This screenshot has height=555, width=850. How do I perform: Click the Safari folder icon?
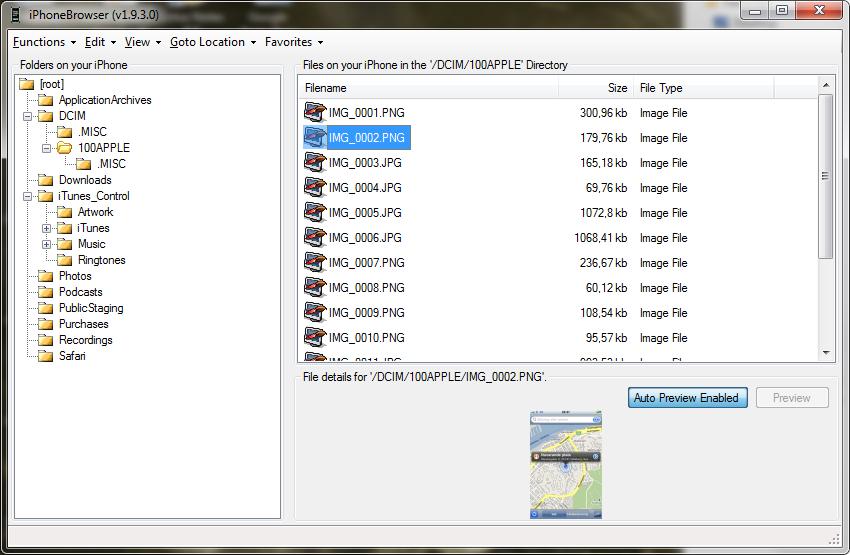pos(45,356)
